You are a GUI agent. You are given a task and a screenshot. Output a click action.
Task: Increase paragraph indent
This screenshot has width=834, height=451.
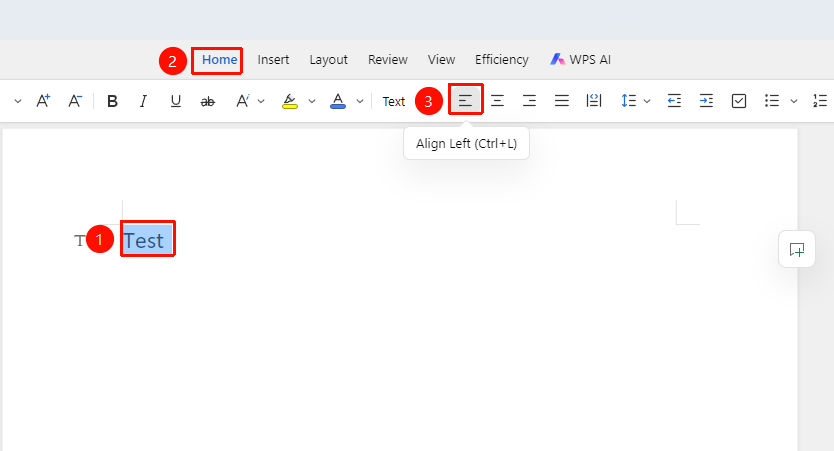pyautogui.click(x=706, y=101)
